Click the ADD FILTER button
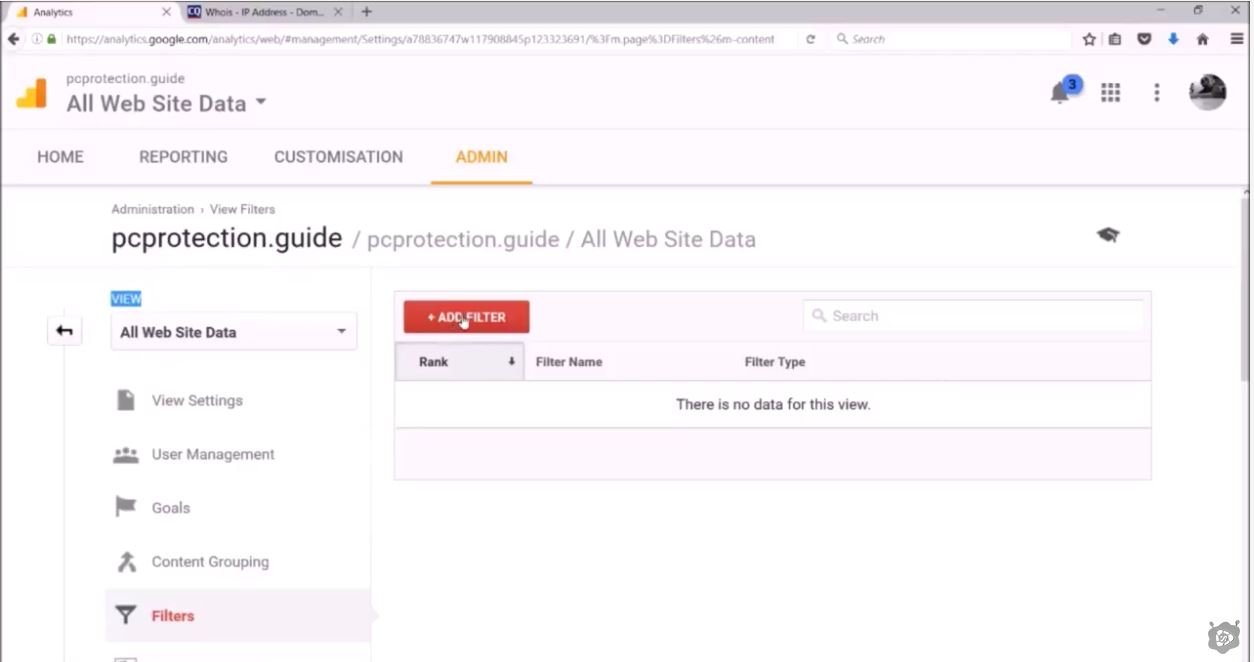Screen dimensions: 1254x662 tap(466, 316)
